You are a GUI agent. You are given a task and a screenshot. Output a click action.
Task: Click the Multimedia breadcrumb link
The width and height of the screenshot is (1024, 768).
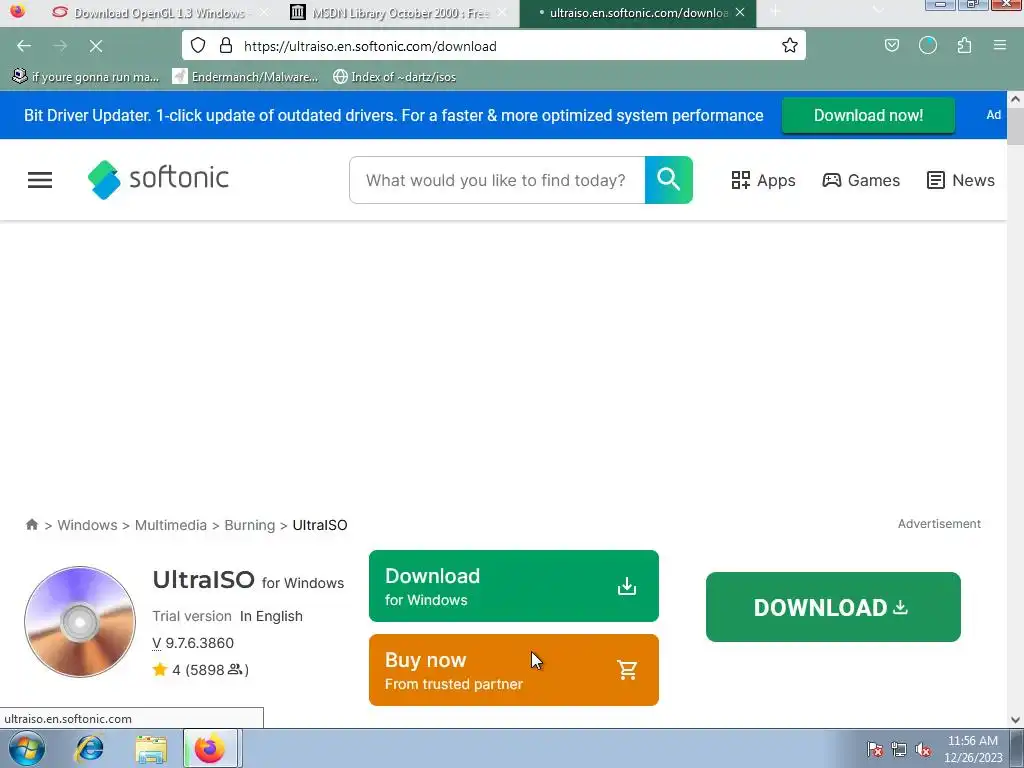pos(170,525)
